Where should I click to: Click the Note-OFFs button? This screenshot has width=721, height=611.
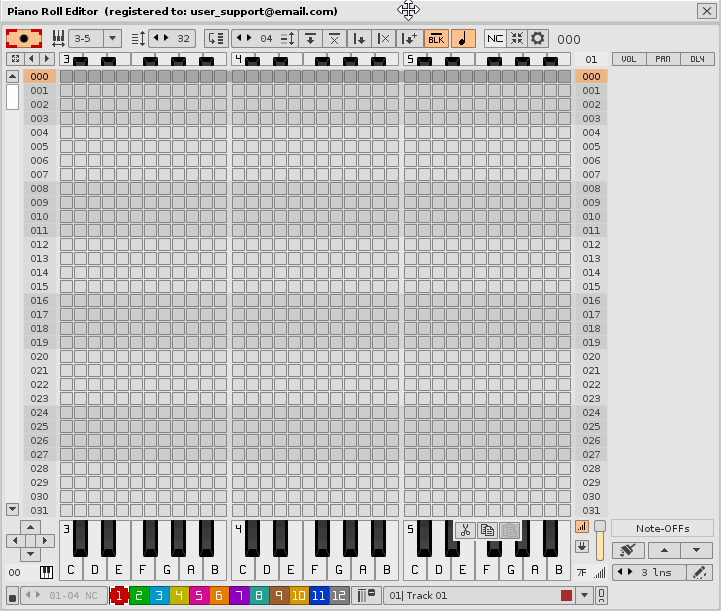point(663,529)
